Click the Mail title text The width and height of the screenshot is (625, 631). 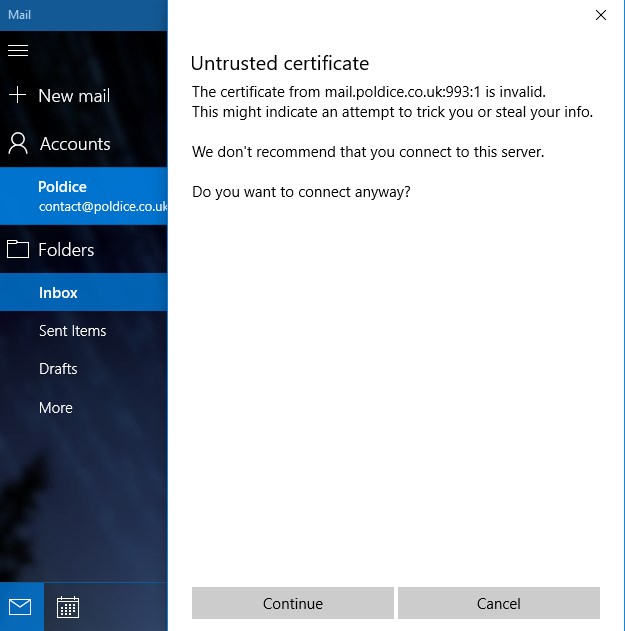(19, 15)
